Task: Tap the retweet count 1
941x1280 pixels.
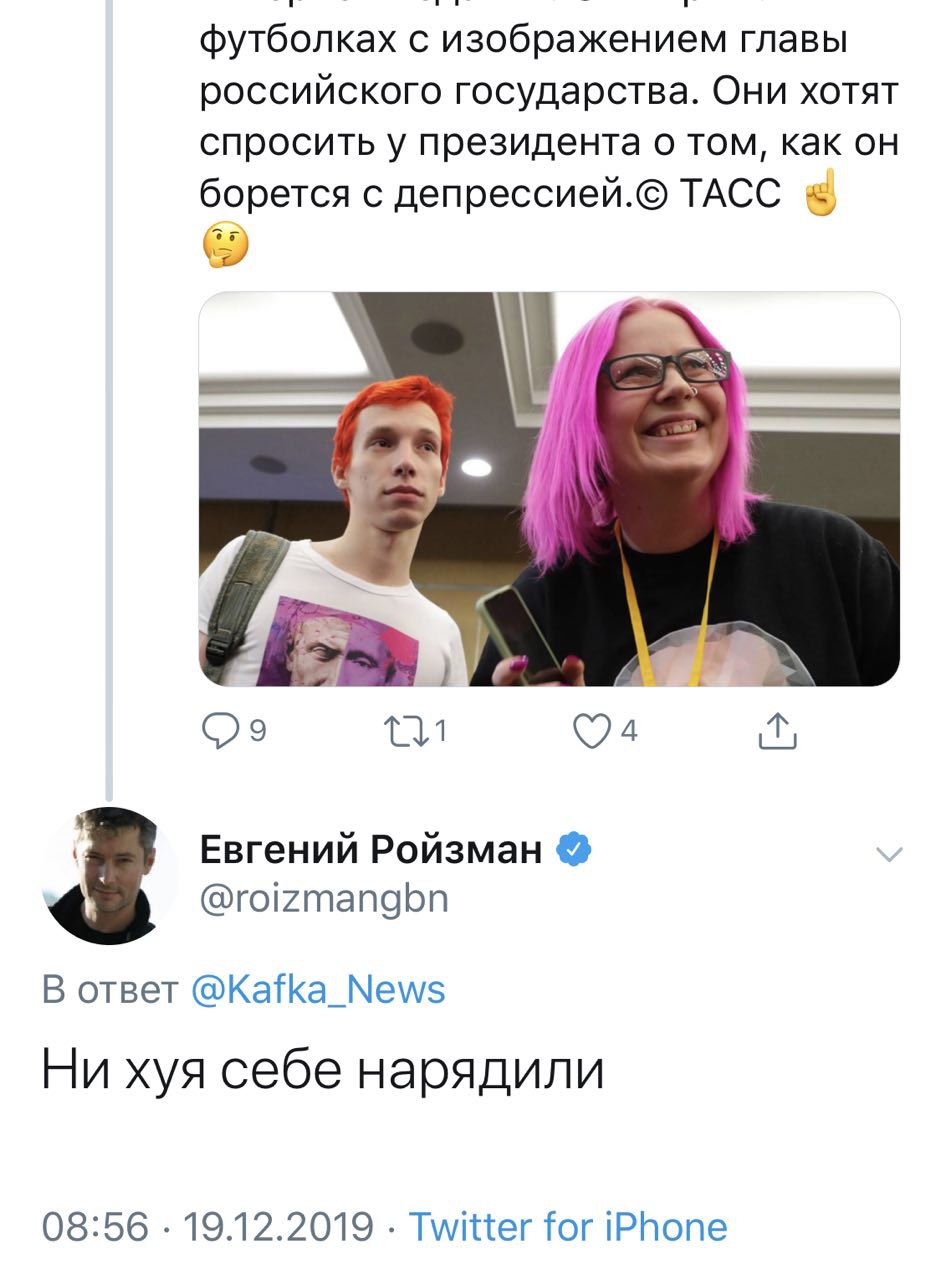Action: click(x=441, y=733)
